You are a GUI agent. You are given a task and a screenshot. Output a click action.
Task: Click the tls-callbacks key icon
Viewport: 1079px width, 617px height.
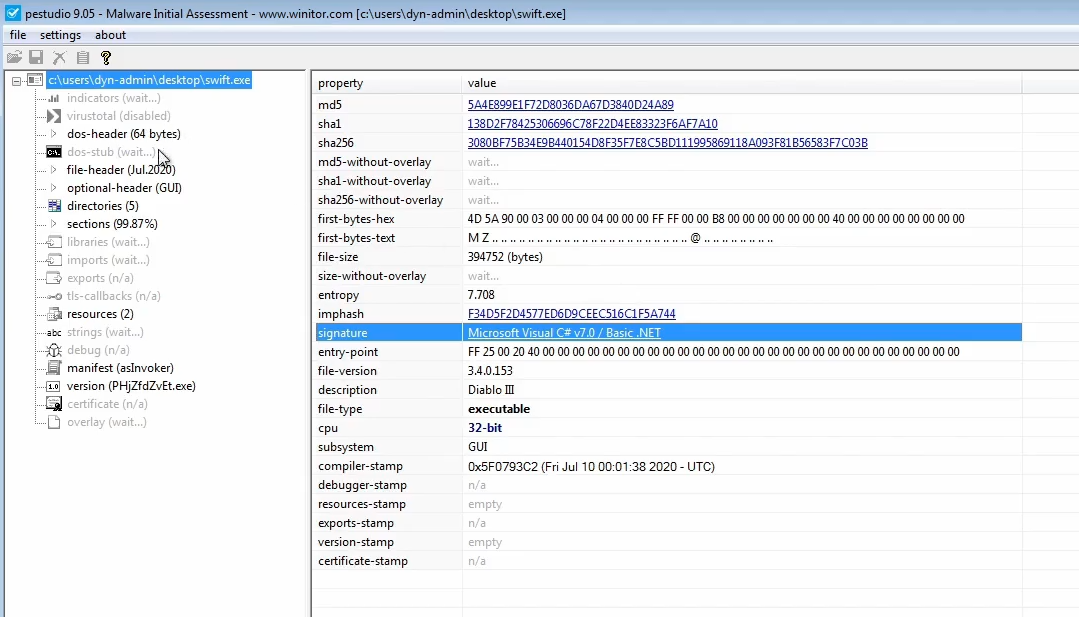coord(54,296)
